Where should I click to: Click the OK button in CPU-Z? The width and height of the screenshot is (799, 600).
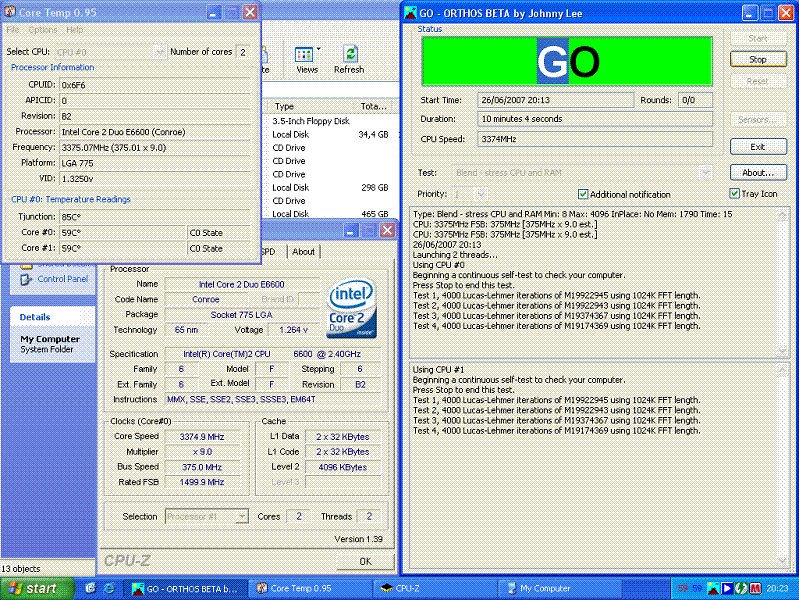365,561
